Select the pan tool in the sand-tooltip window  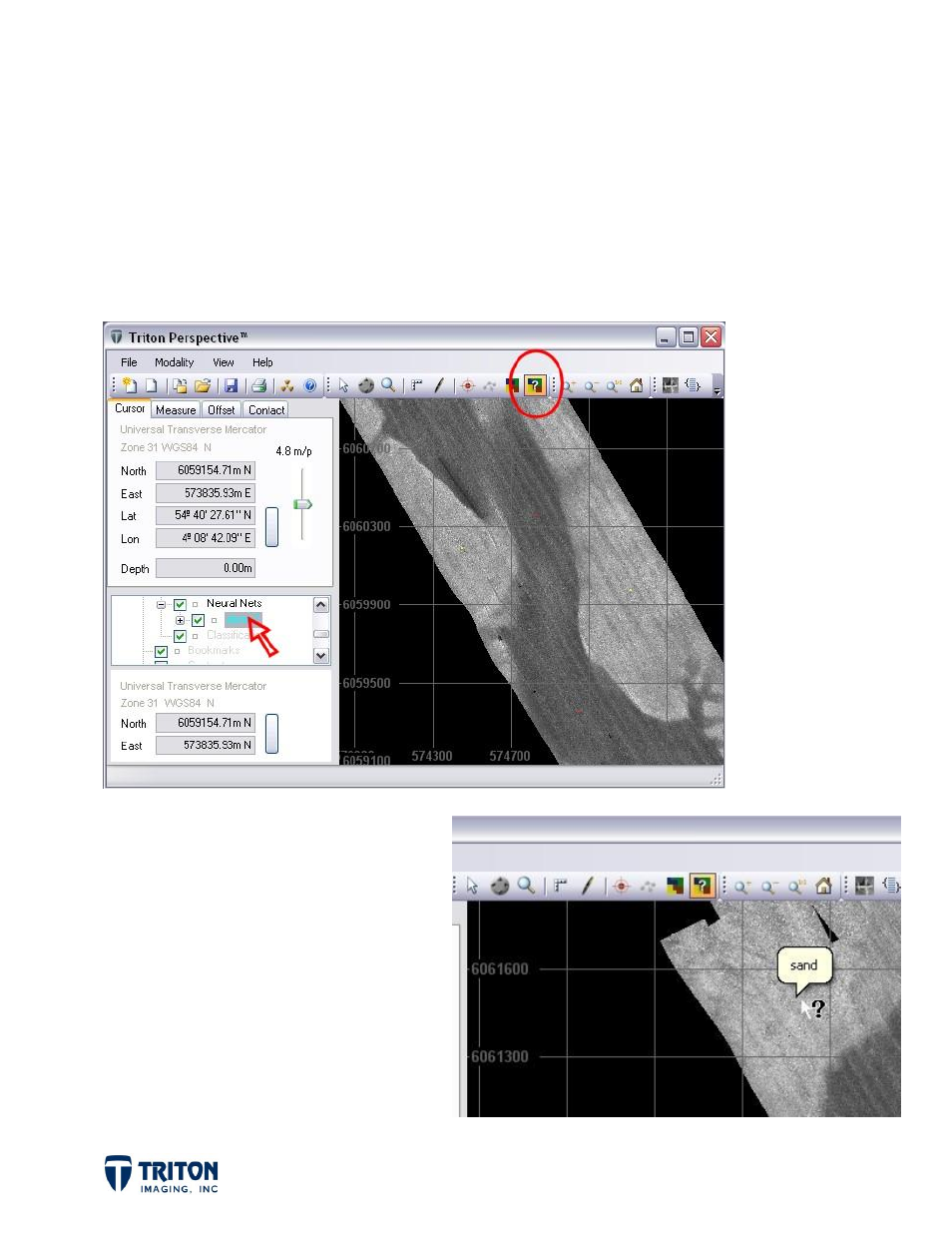click(500, 886)
